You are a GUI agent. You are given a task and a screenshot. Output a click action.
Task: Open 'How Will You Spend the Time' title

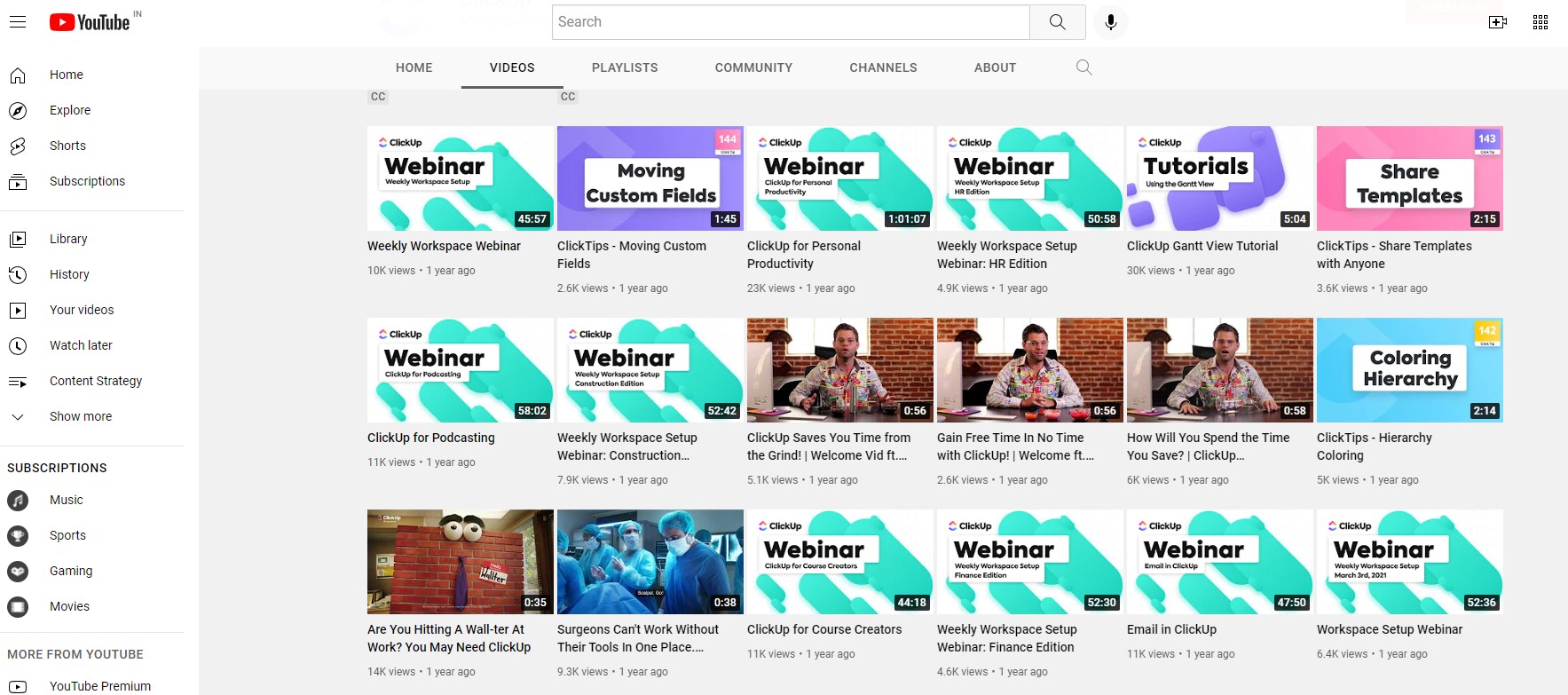pyautogui.click(x=1209, y=446)
